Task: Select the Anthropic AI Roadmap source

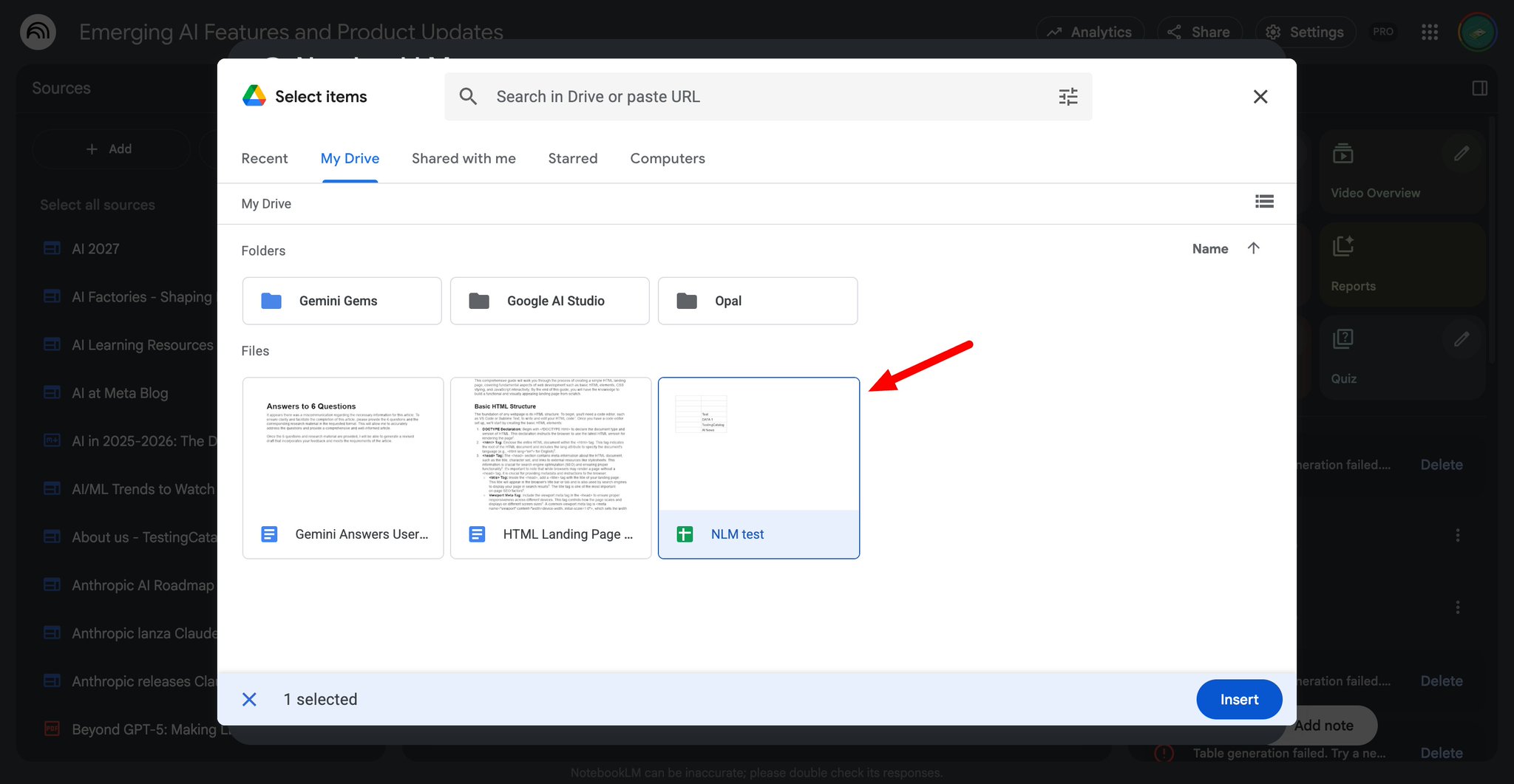Action: point(143,585)
